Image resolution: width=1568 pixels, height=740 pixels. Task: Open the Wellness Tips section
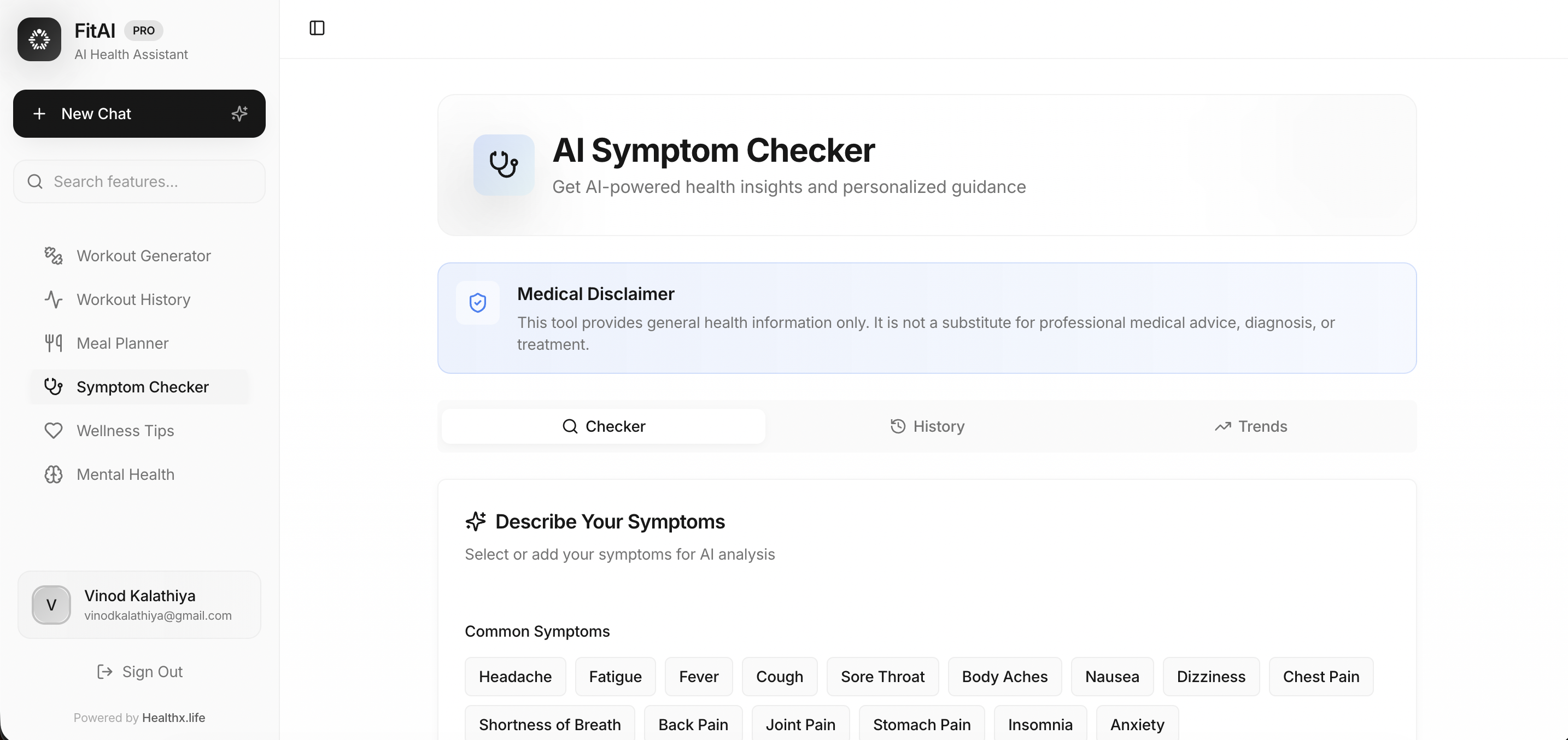tap(125, 431)
